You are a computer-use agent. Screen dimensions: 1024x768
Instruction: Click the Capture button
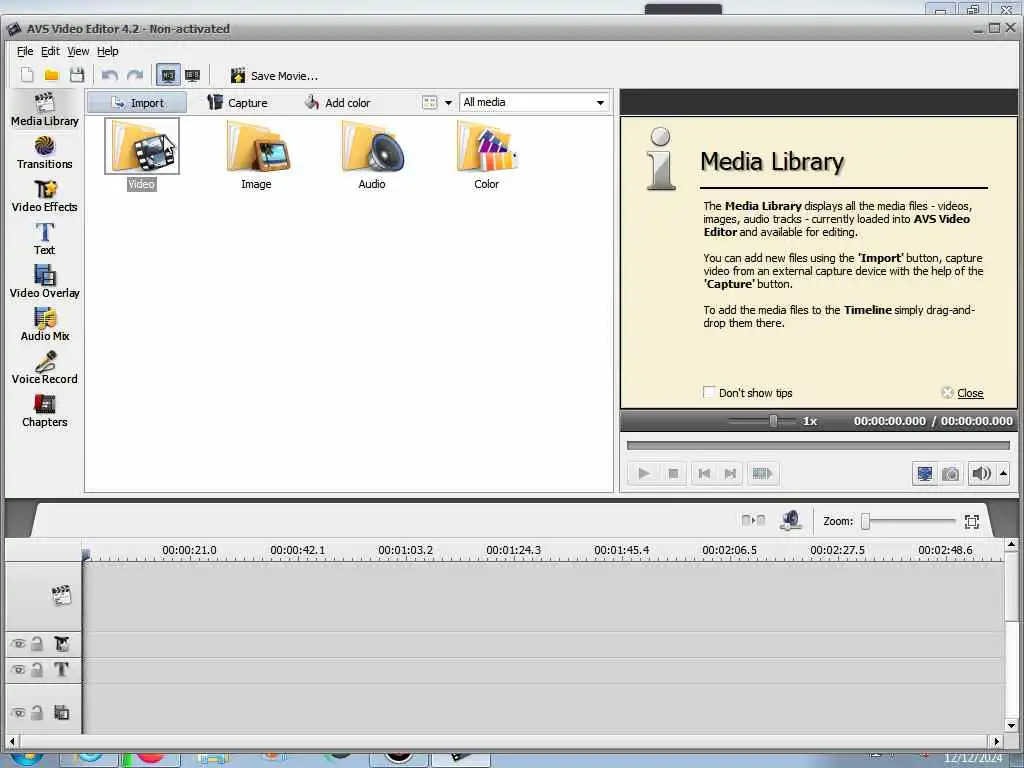pos(237,103)
